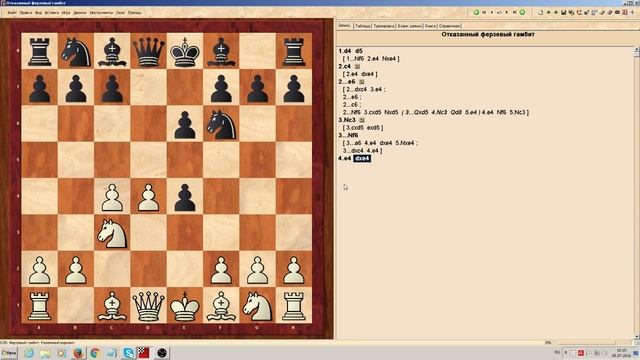
Task: Click the plus cross icon at the toolbar's far right
Action: coord(633,13)
